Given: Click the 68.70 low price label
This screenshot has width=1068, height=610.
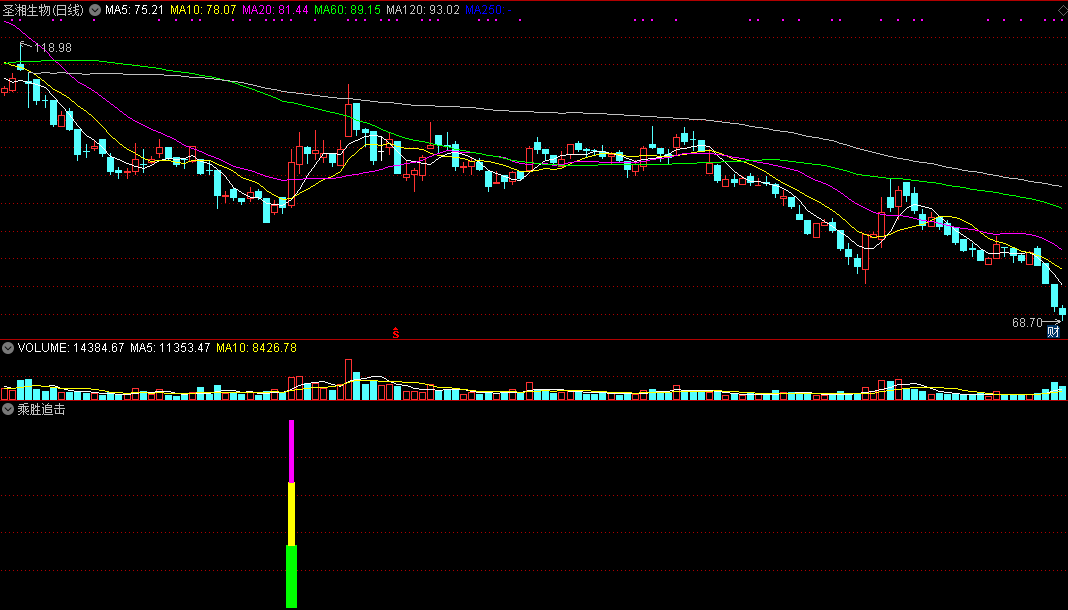Looking at the screenshot, I should [1027, 323].
